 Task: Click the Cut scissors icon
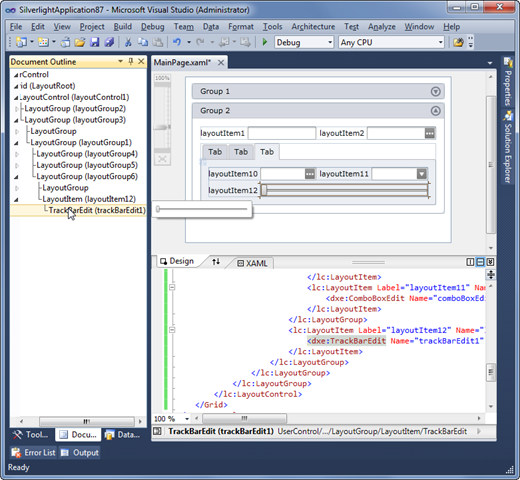128,42
